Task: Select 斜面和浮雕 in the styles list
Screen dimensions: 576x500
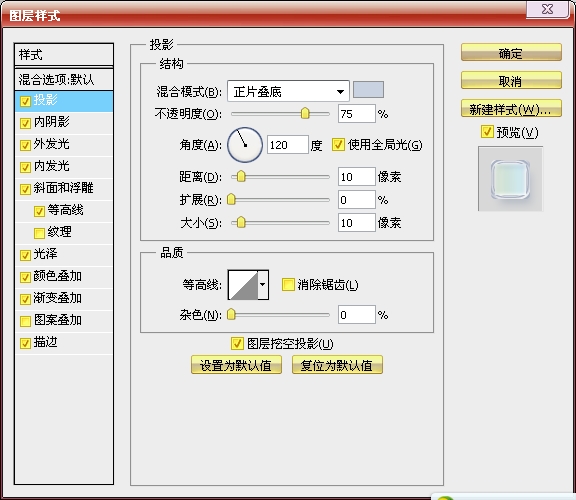Action: click(64, 188)
